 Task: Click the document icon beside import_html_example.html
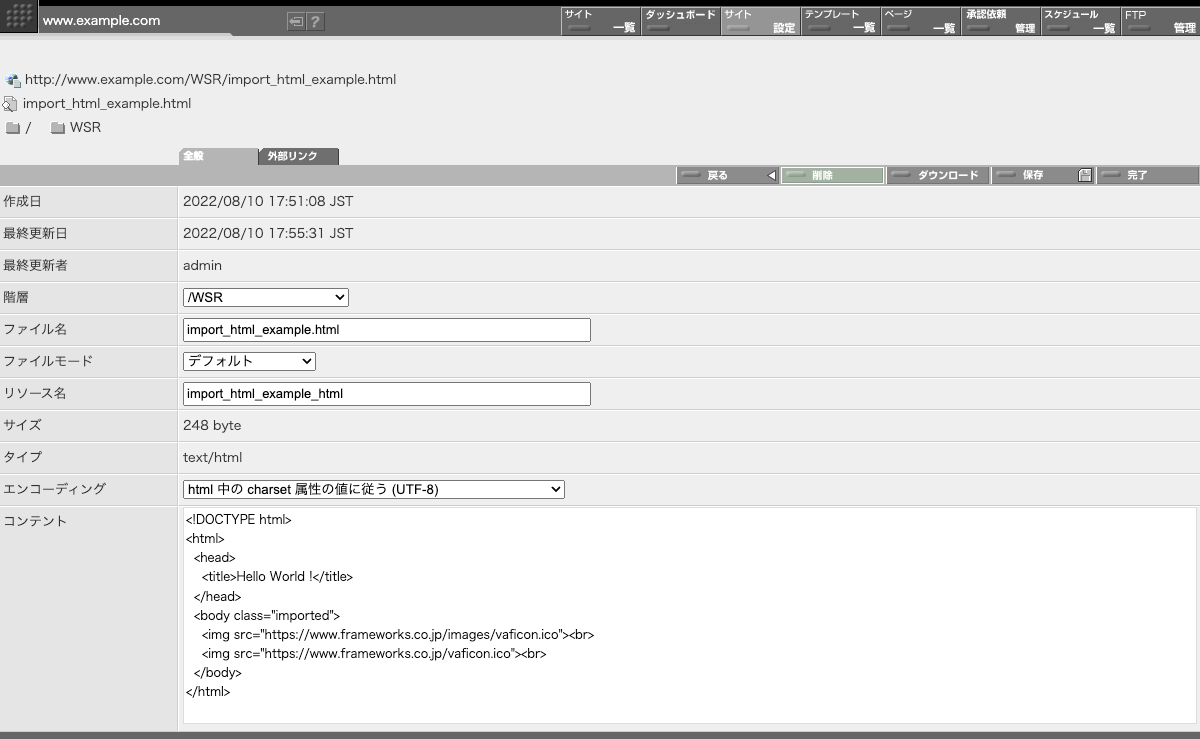pyautogui.click(x=10, y=104)
